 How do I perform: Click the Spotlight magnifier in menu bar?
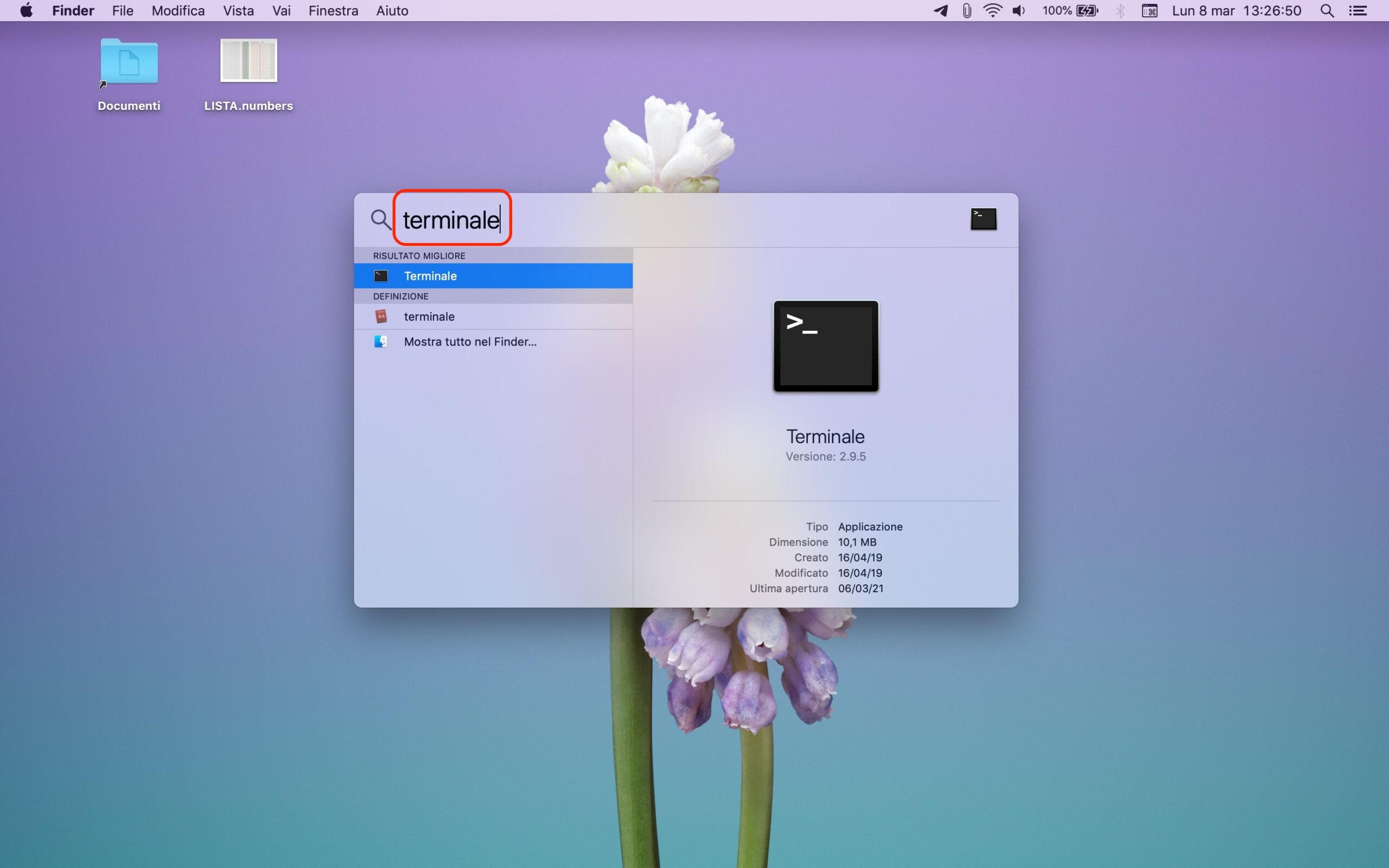pos(1327,11)
